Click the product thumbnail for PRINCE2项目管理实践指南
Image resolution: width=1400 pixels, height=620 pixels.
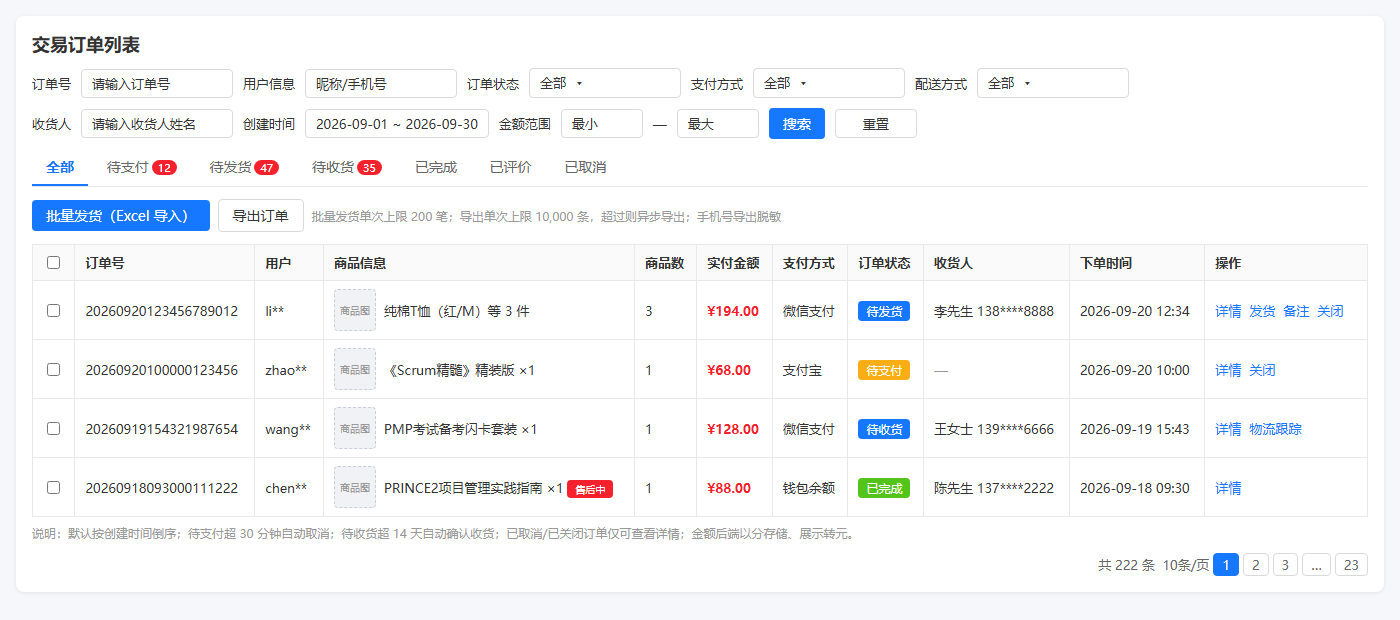[355, 488]
